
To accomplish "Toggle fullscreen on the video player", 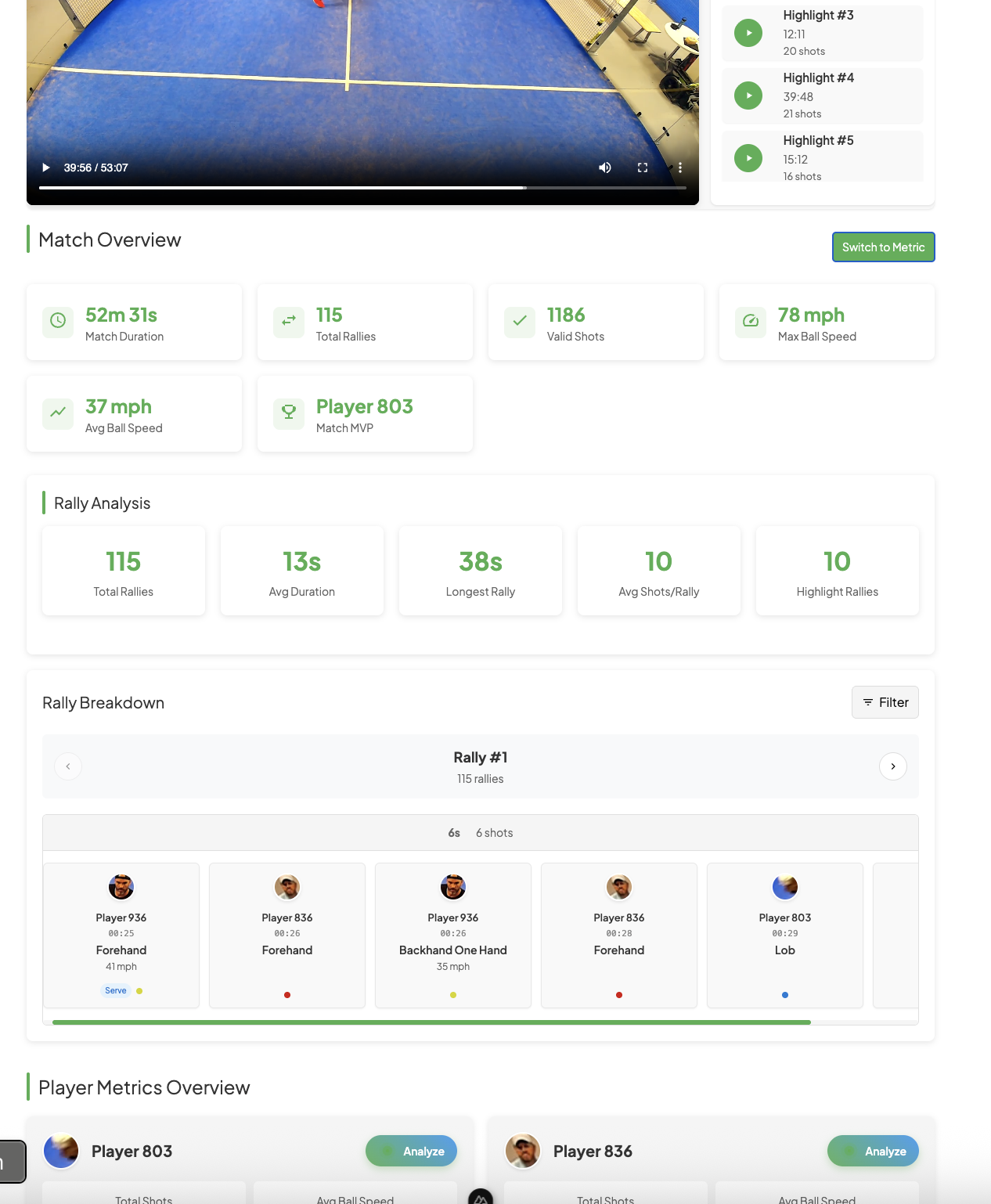I will click(x=643, y=168).
